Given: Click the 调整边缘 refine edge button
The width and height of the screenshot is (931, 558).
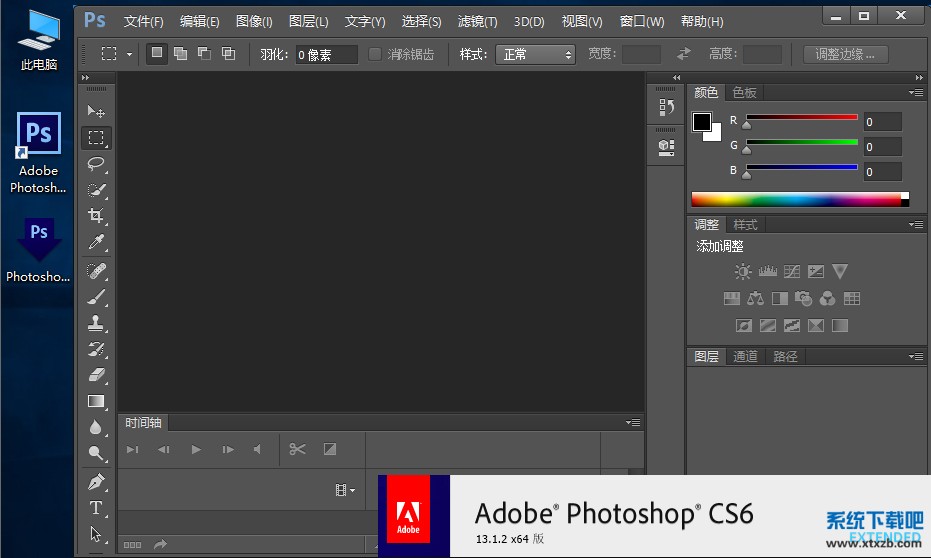Looking at the screenshot, I should pos(845,54).
